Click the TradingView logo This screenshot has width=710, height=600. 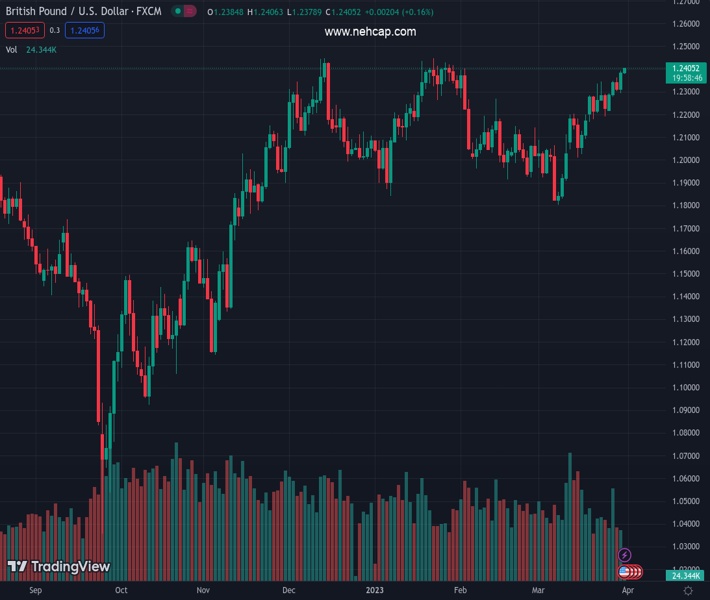58,567
